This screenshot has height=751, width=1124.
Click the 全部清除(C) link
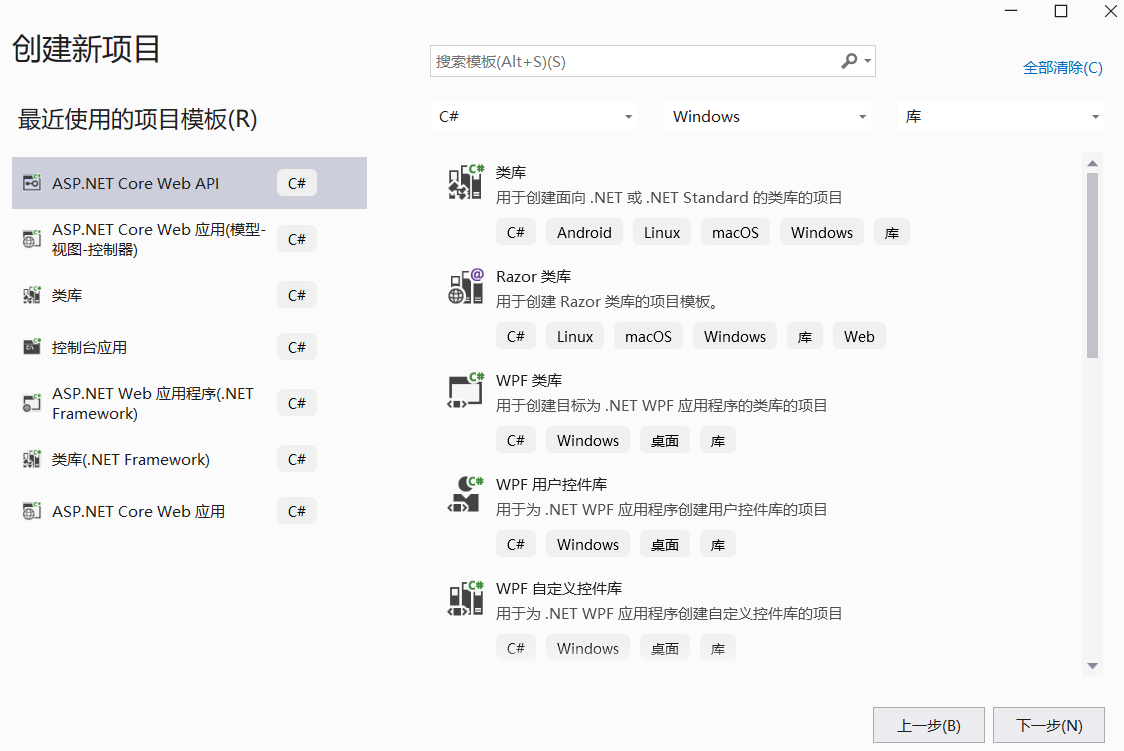tap(1062, 68)
